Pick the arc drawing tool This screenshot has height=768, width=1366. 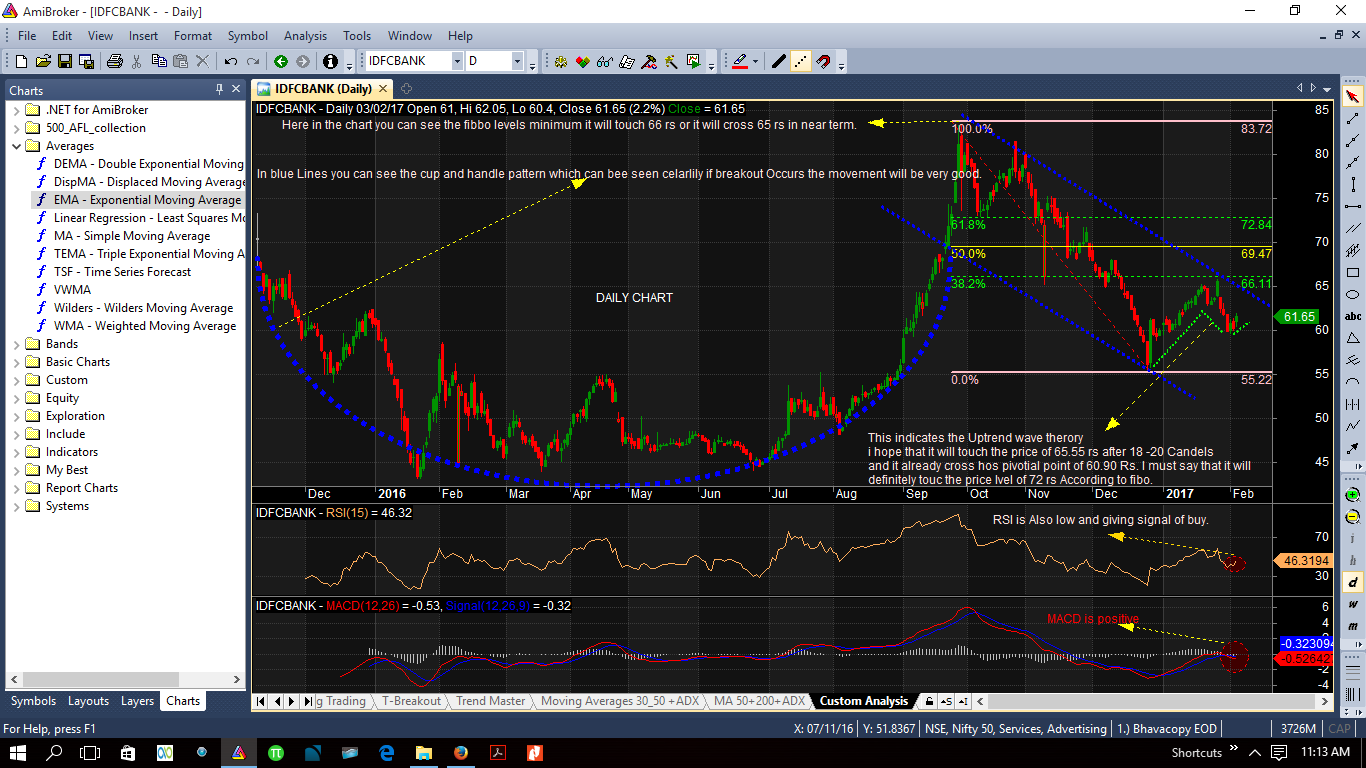[1353, 382]
